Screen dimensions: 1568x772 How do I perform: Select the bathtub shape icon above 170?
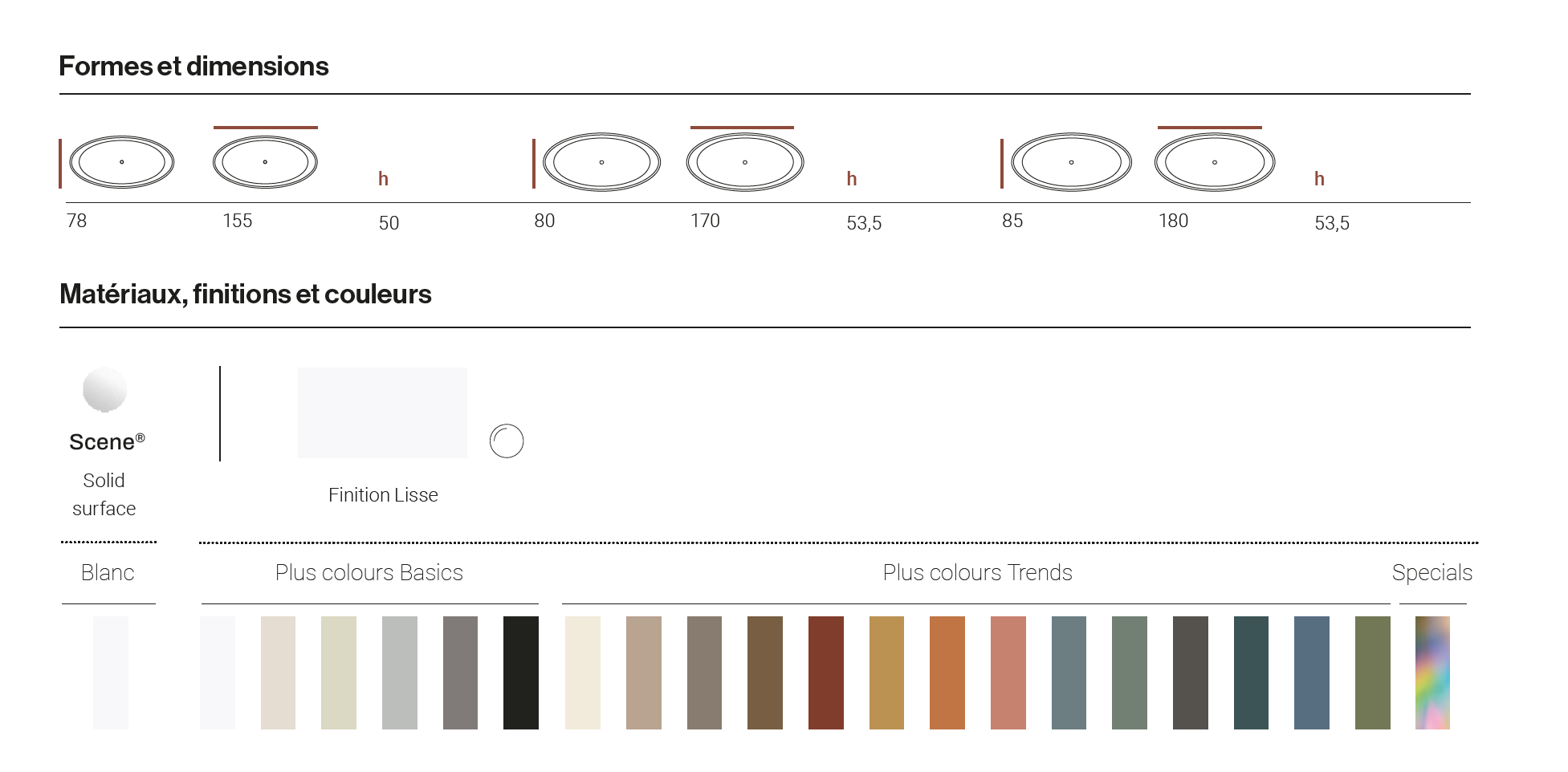pyautogui.click(x=745, y=162)
